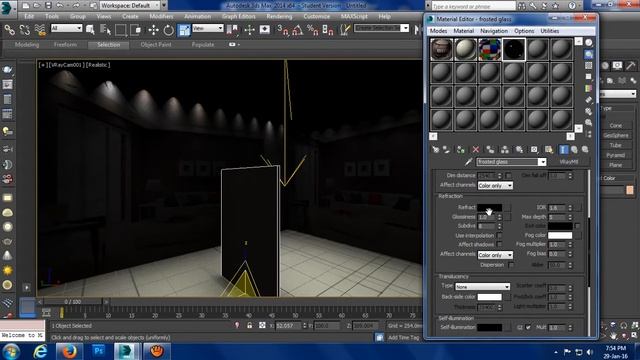
Task: Open reference coordinate system View dropdown
Action: tap(208, 28)
